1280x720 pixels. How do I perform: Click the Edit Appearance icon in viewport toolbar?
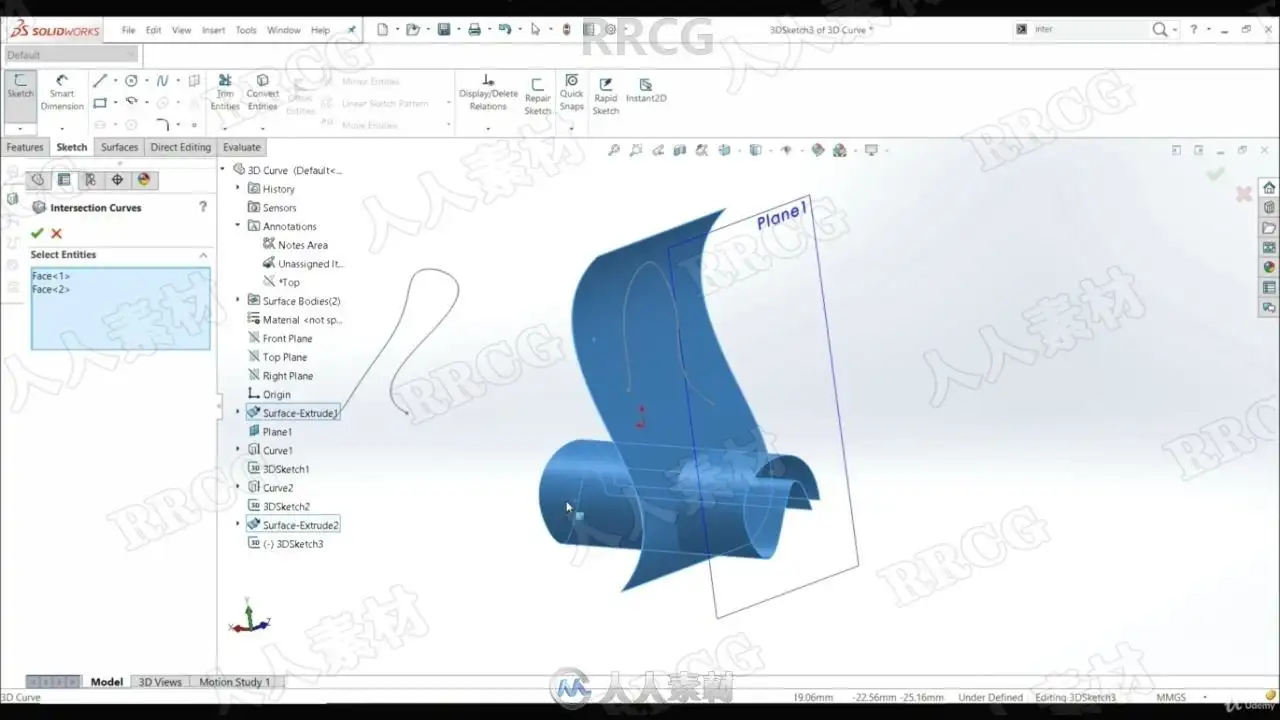click(818, 150)
